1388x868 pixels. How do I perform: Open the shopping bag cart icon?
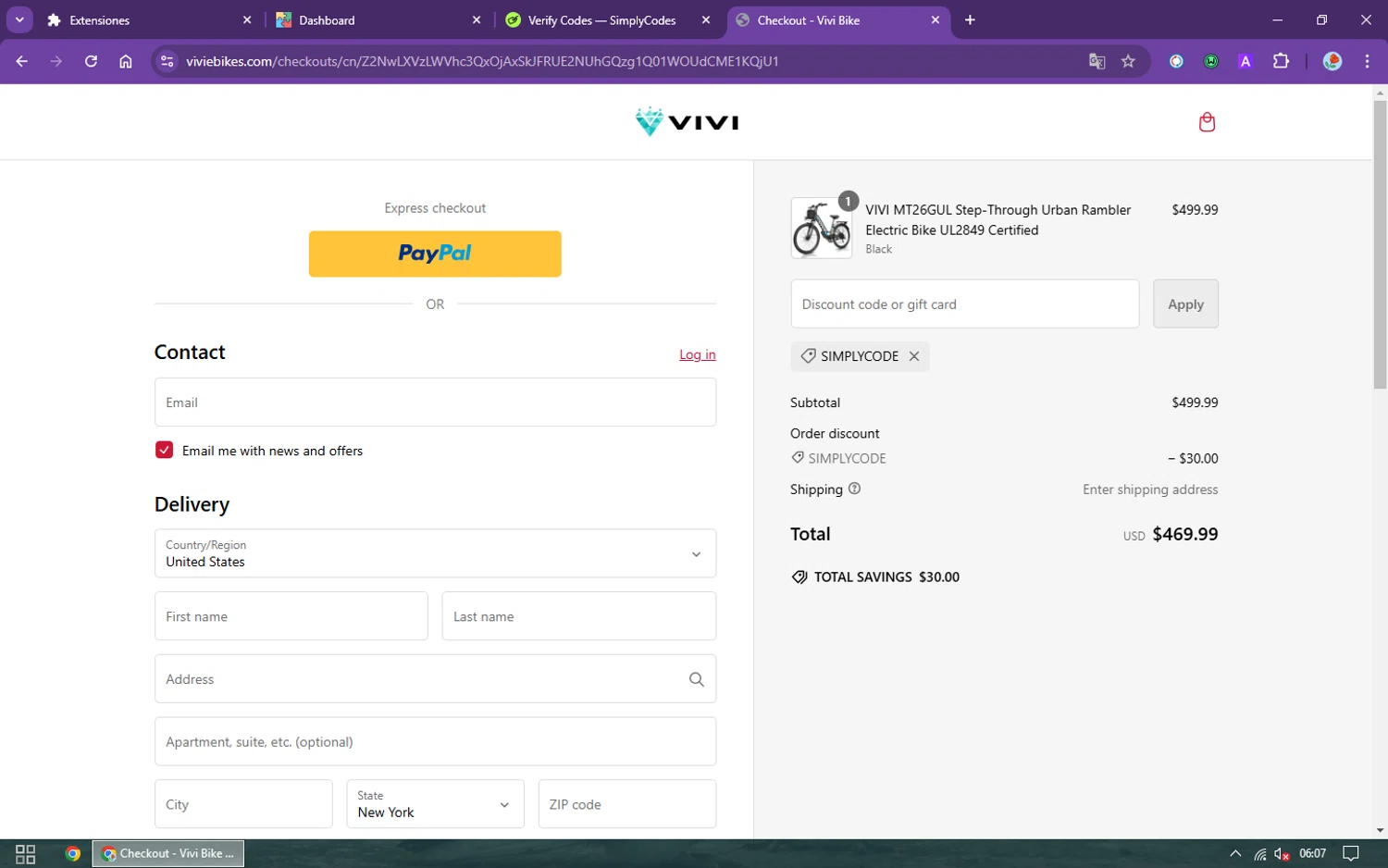point(1207,122)
